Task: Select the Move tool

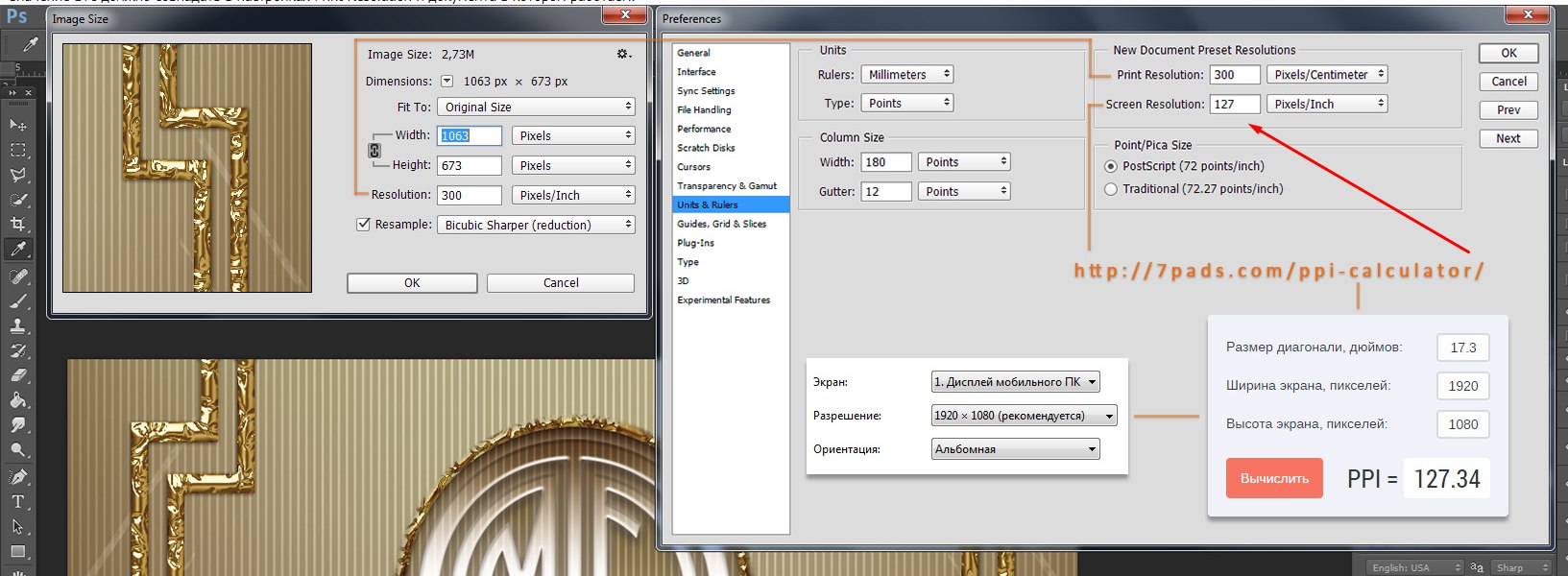Action: click(17, 125)
